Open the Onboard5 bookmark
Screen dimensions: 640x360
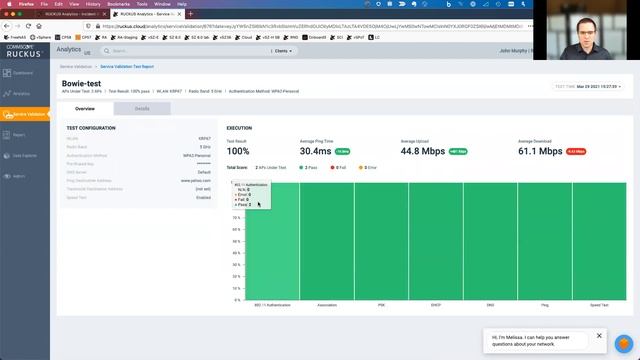coord(314,37)
